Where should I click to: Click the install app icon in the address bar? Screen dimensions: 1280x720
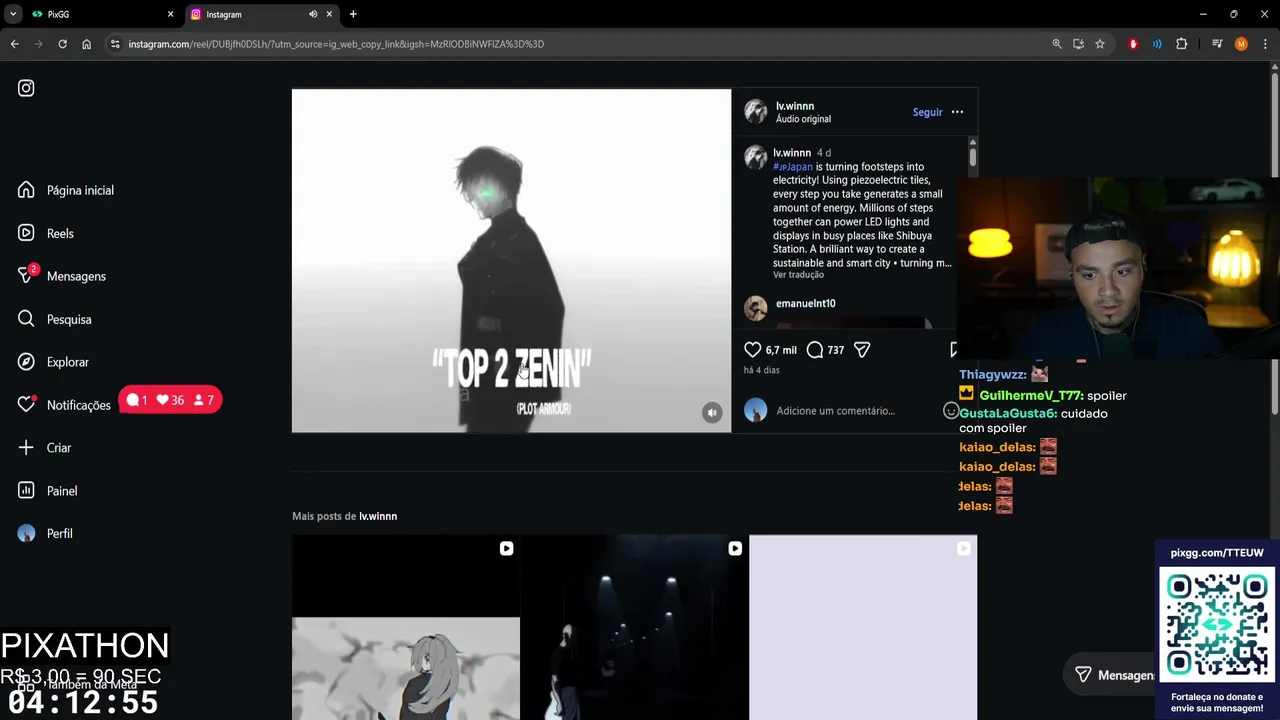(x=1078, y=44)
